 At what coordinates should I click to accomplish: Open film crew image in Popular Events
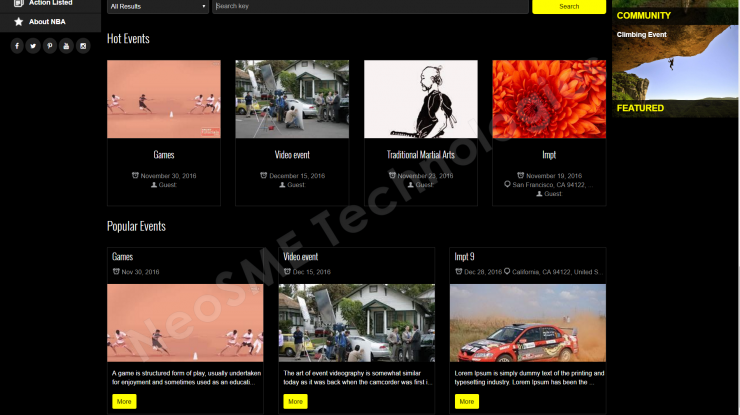click(x=356, y=323)
